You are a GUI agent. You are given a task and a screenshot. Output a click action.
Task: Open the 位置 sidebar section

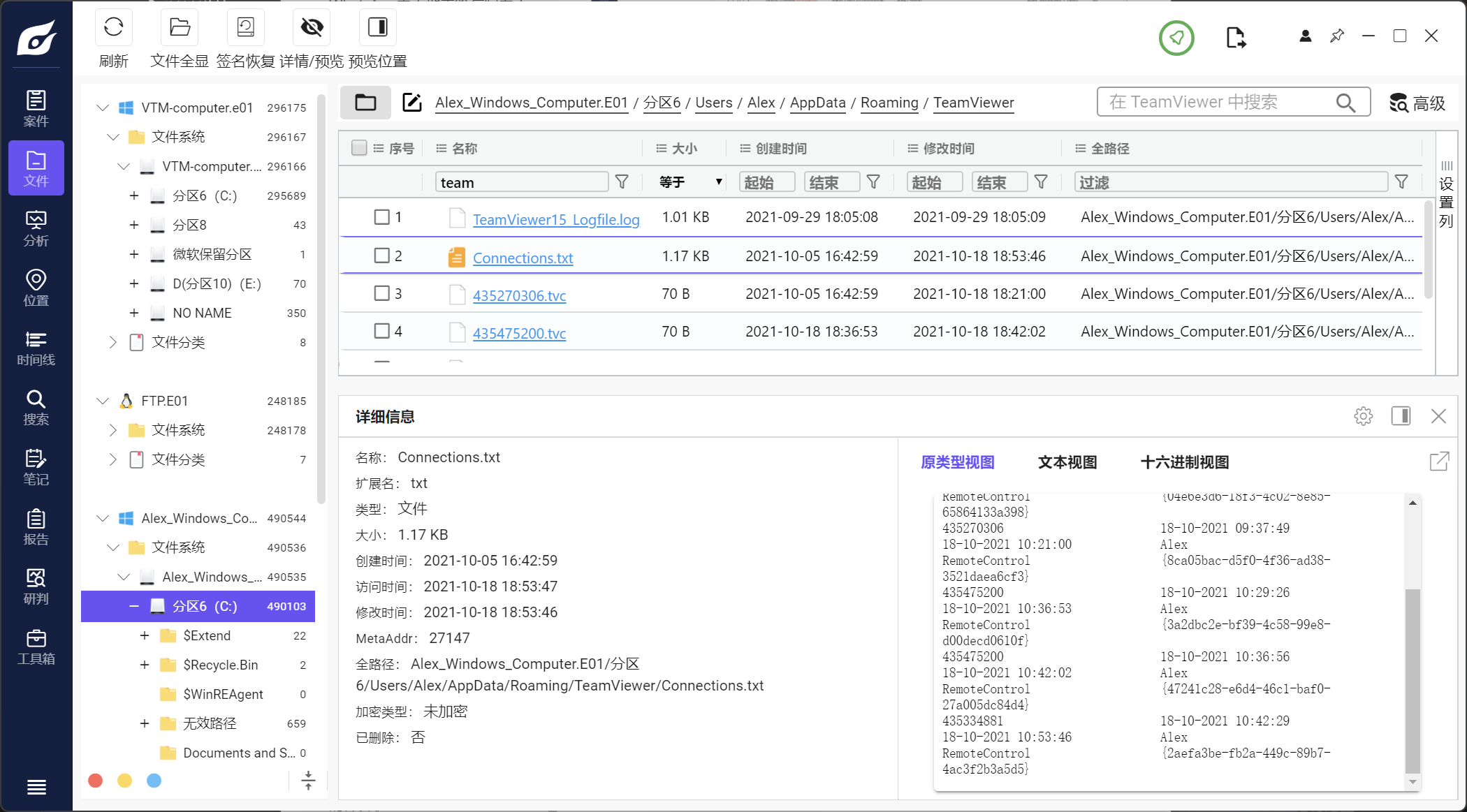[x=36, y=288]
